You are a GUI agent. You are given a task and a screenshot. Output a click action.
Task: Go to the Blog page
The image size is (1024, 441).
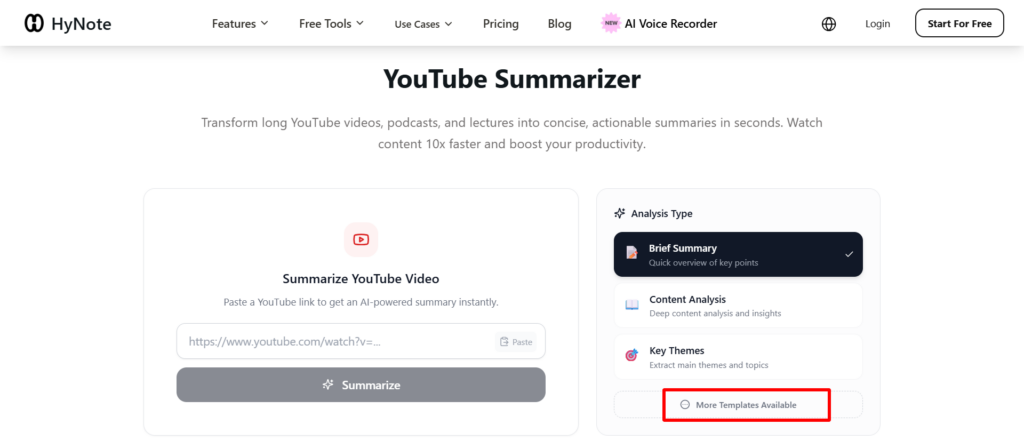click(x=560, y=24)
